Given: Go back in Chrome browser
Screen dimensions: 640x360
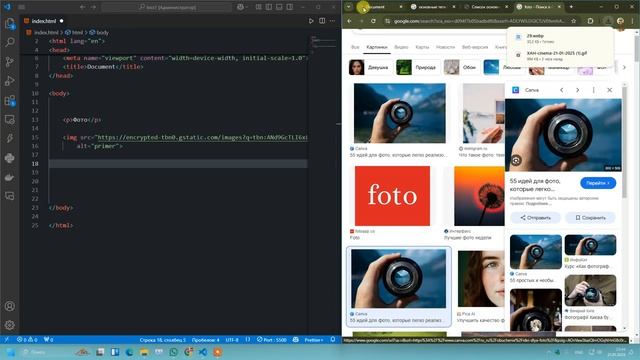Looking at the screenshot, I should [x=349, y=21].
